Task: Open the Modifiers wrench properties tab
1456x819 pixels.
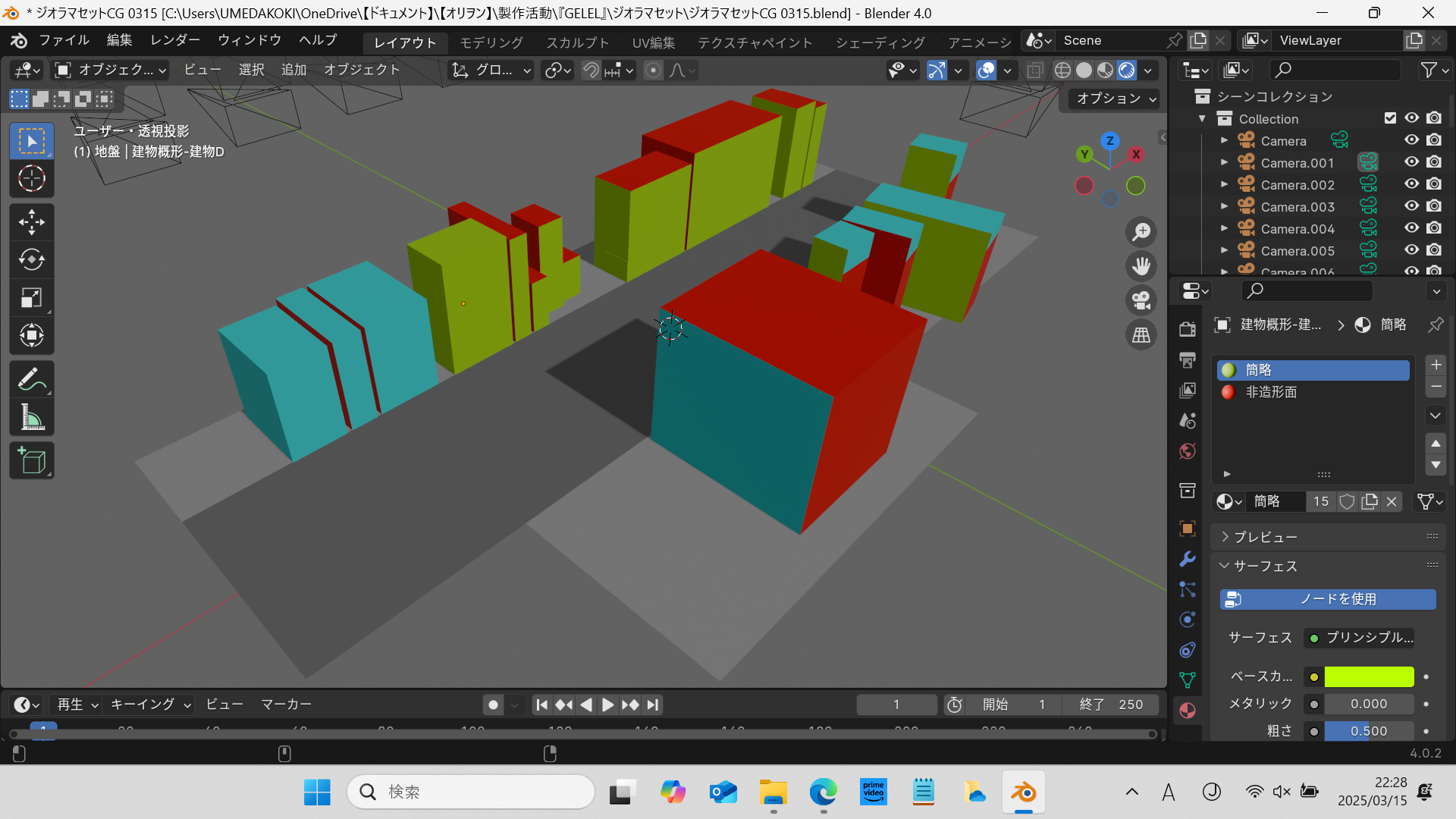Action: 1188,559
